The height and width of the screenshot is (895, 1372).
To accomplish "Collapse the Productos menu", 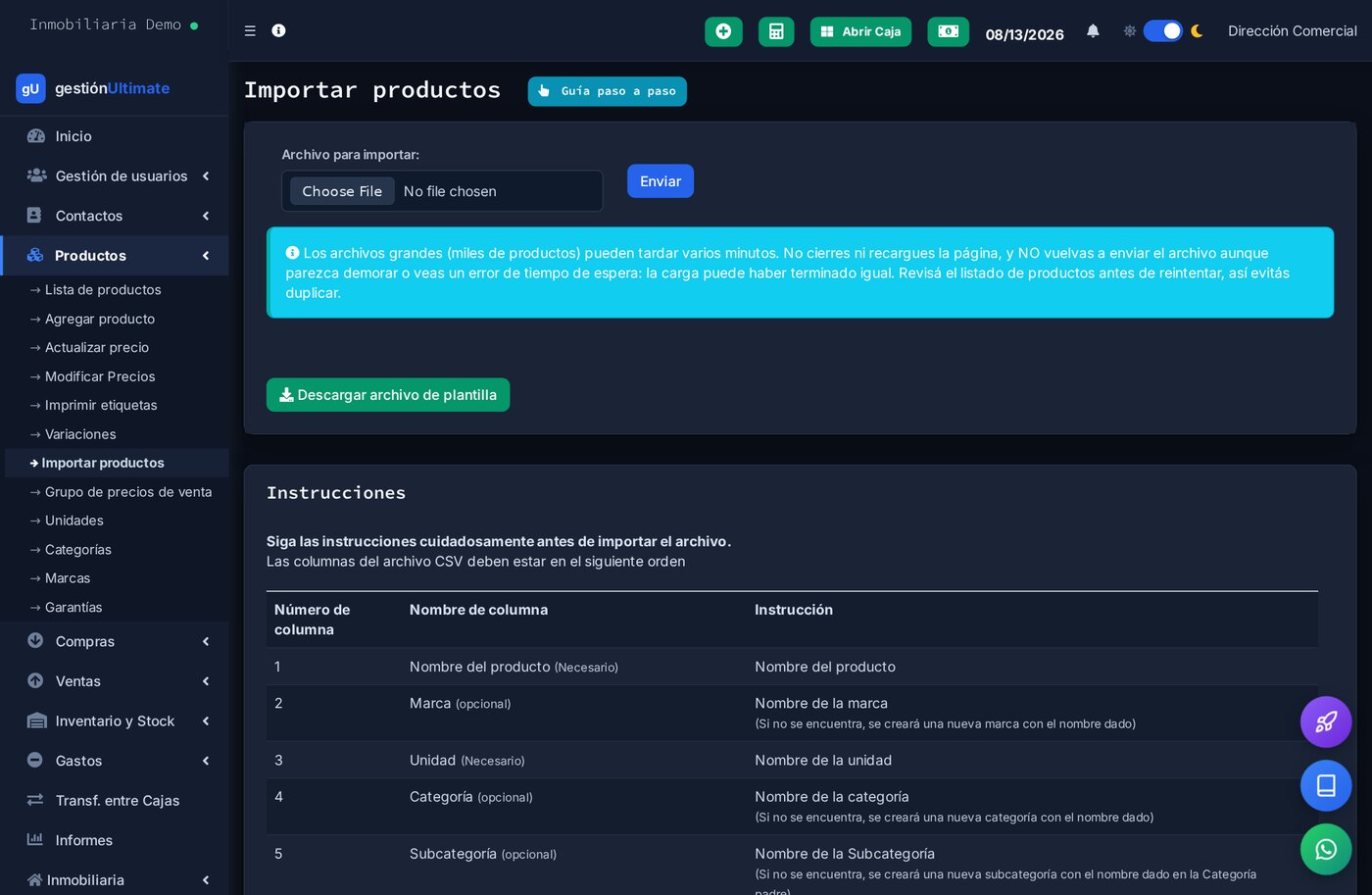I will pyautogui.click(x=115, y=256).
